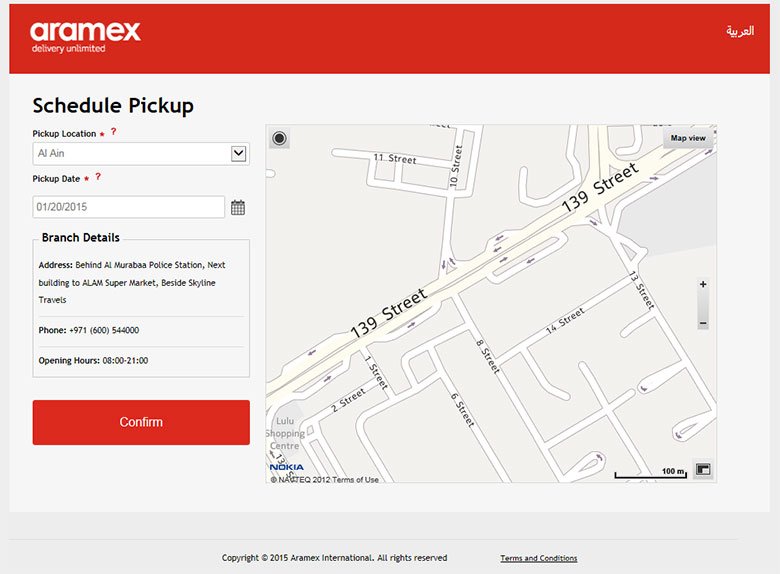This screenshot has height=574, width=780.
Task: Click the Confirm button
Action: [x=141, y=422]
